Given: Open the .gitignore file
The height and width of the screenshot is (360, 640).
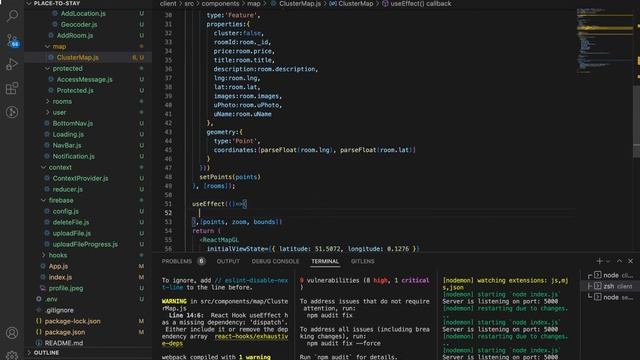Looking at the screenshot, I should pos(60,310).
